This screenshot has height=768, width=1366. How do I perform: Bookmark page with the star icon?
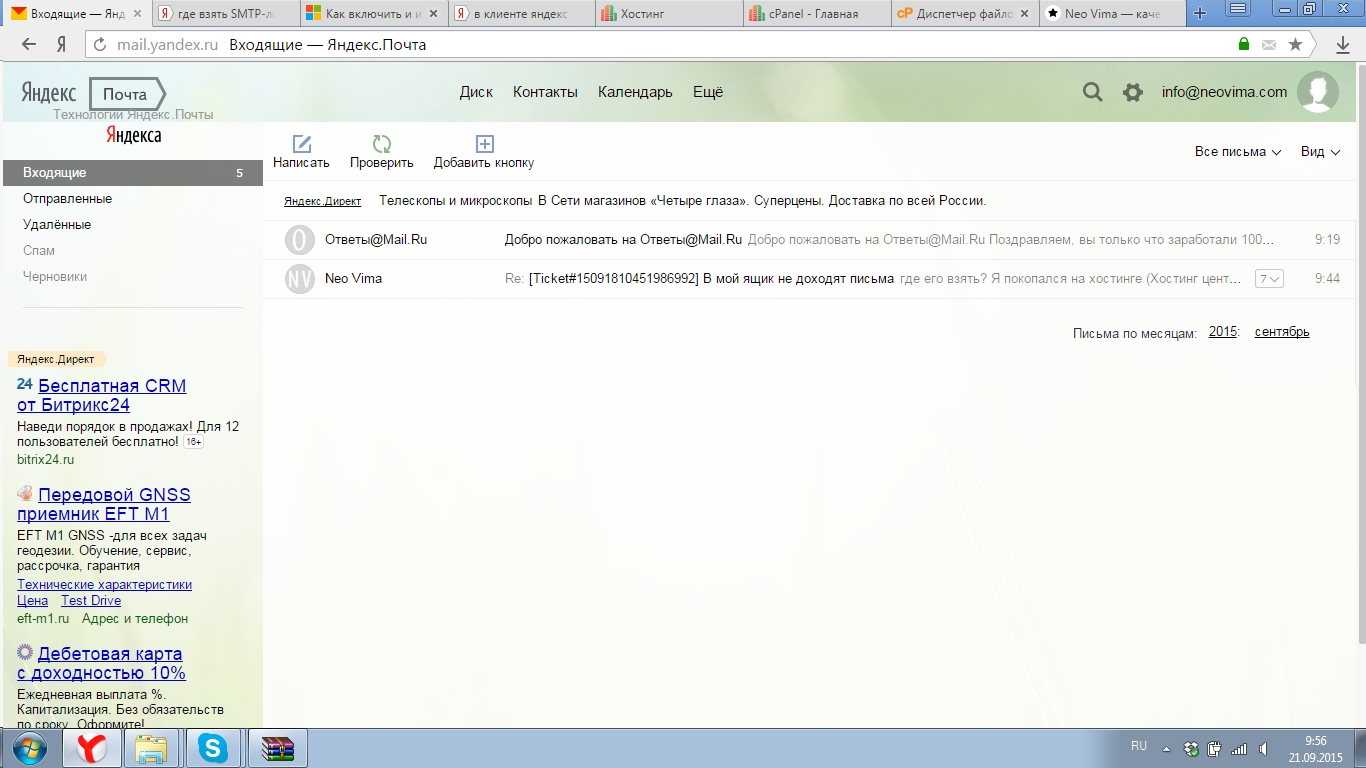pos(1295,44)
